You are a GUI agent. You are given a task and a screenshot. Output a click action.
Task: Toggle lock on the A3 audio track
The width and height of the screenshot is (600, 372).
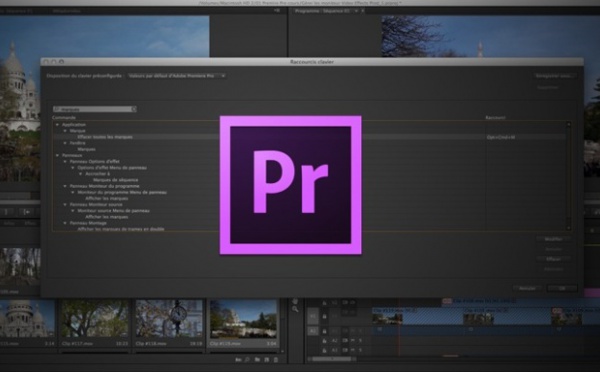pyautogui.click(x=324, y=350)
